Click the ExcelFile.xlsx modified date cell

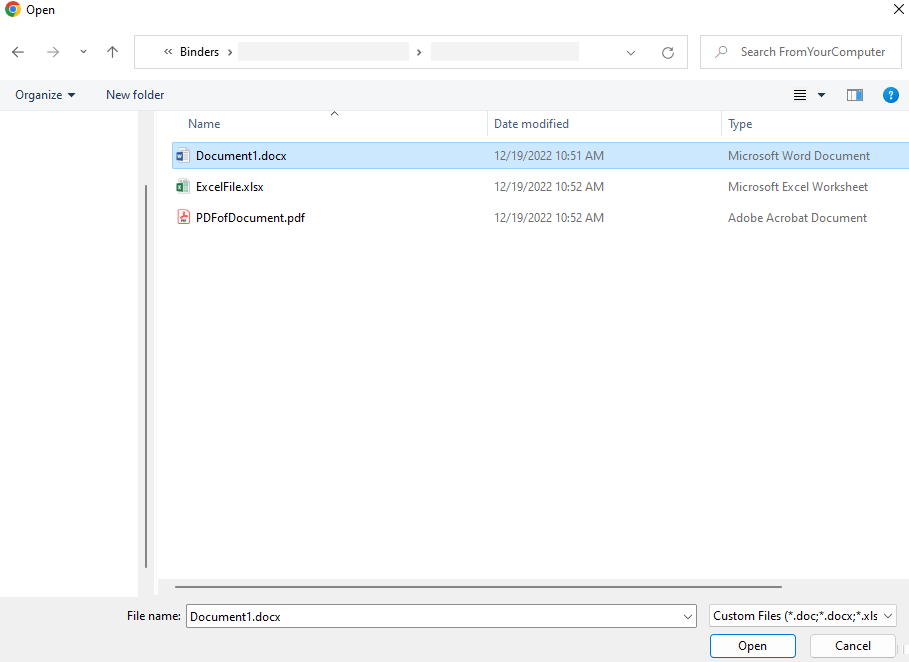click(x=549, y=187)
